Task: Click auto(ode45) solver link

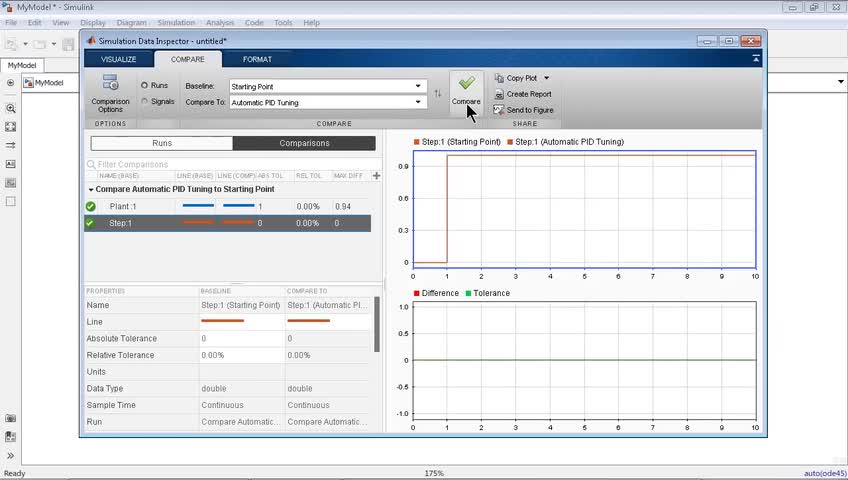Action: (825, 474)
